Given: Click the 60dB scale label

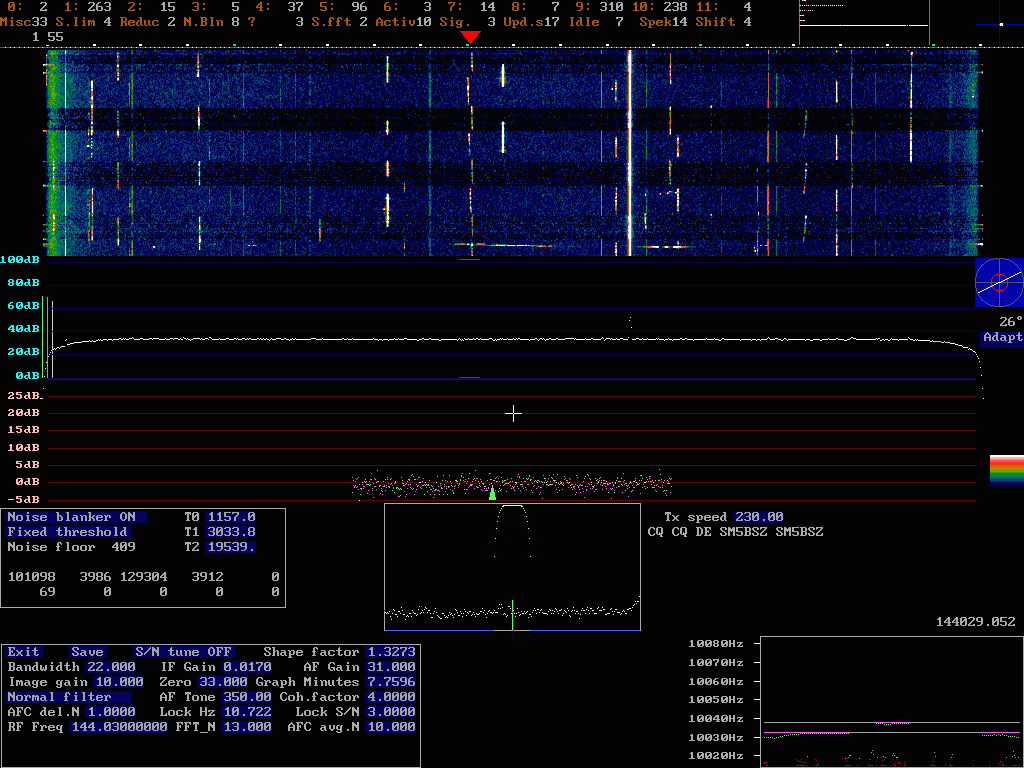Looking at the screenshot, I should pyautogui.click(x=24, y=306).
